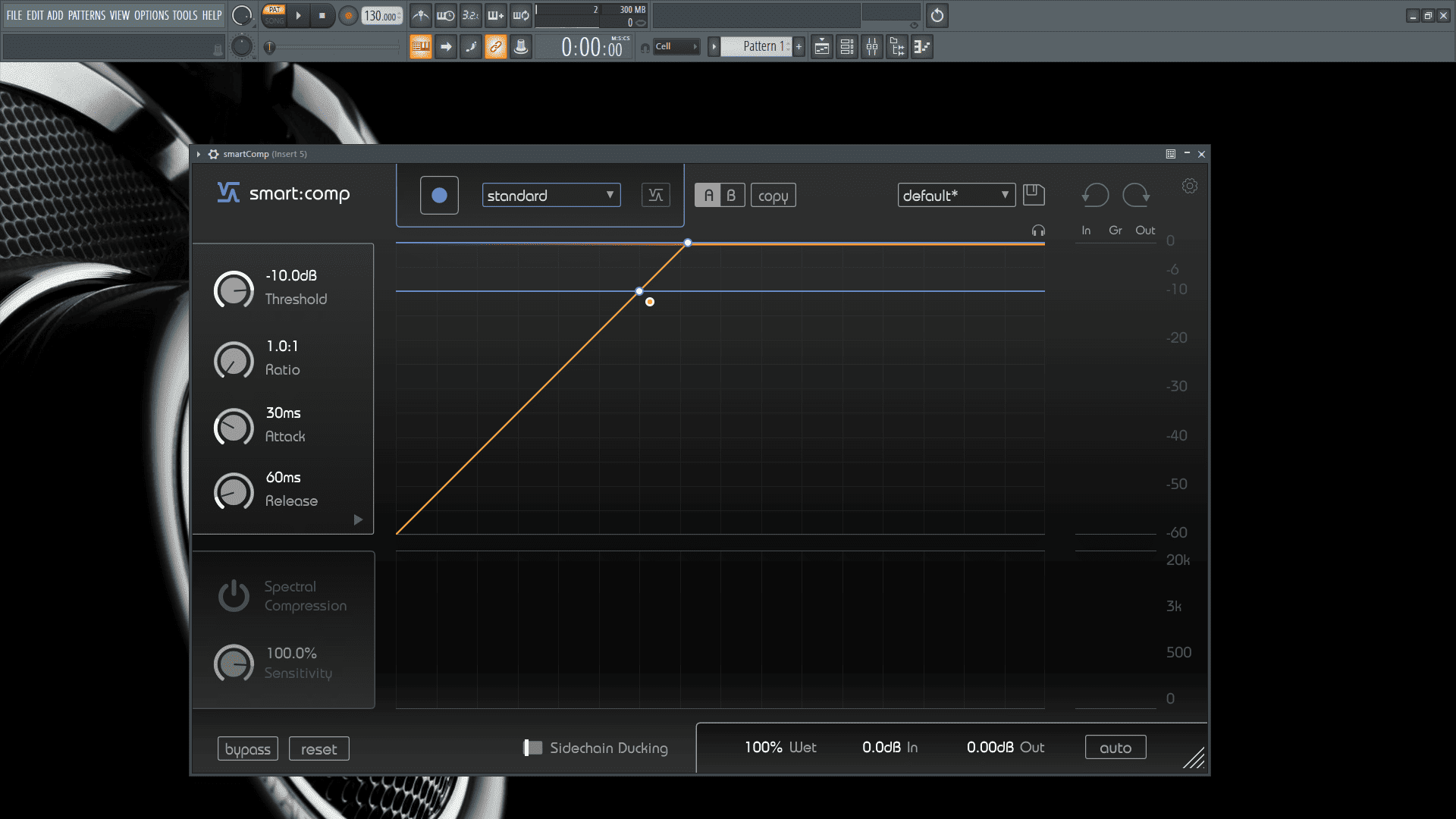Open the channel rack icon

point(847,47)
